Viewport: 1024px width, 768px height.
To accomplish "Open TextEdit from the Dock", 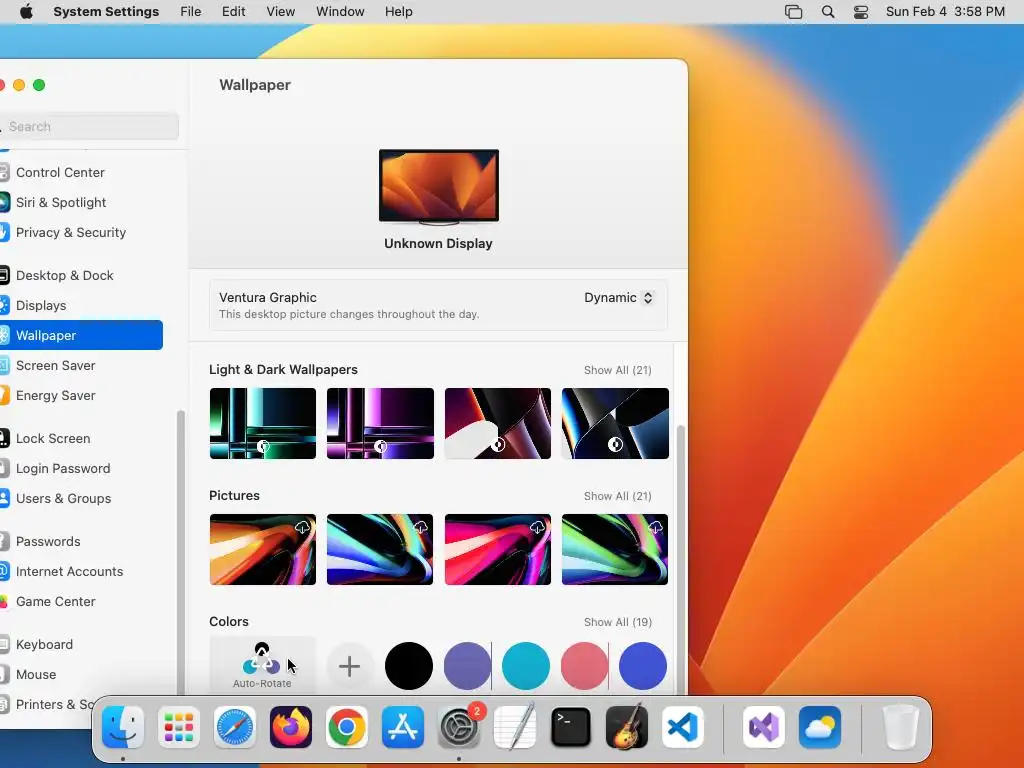I will [515, 728].
